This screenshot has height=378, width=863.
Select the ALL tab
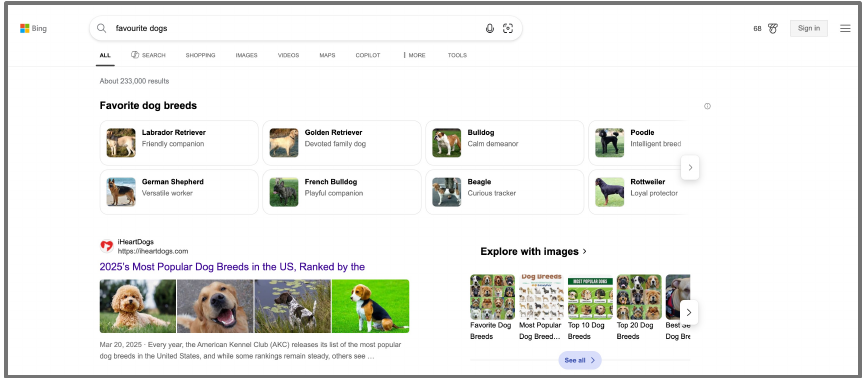pyautogui.click(x=105, y=56)
